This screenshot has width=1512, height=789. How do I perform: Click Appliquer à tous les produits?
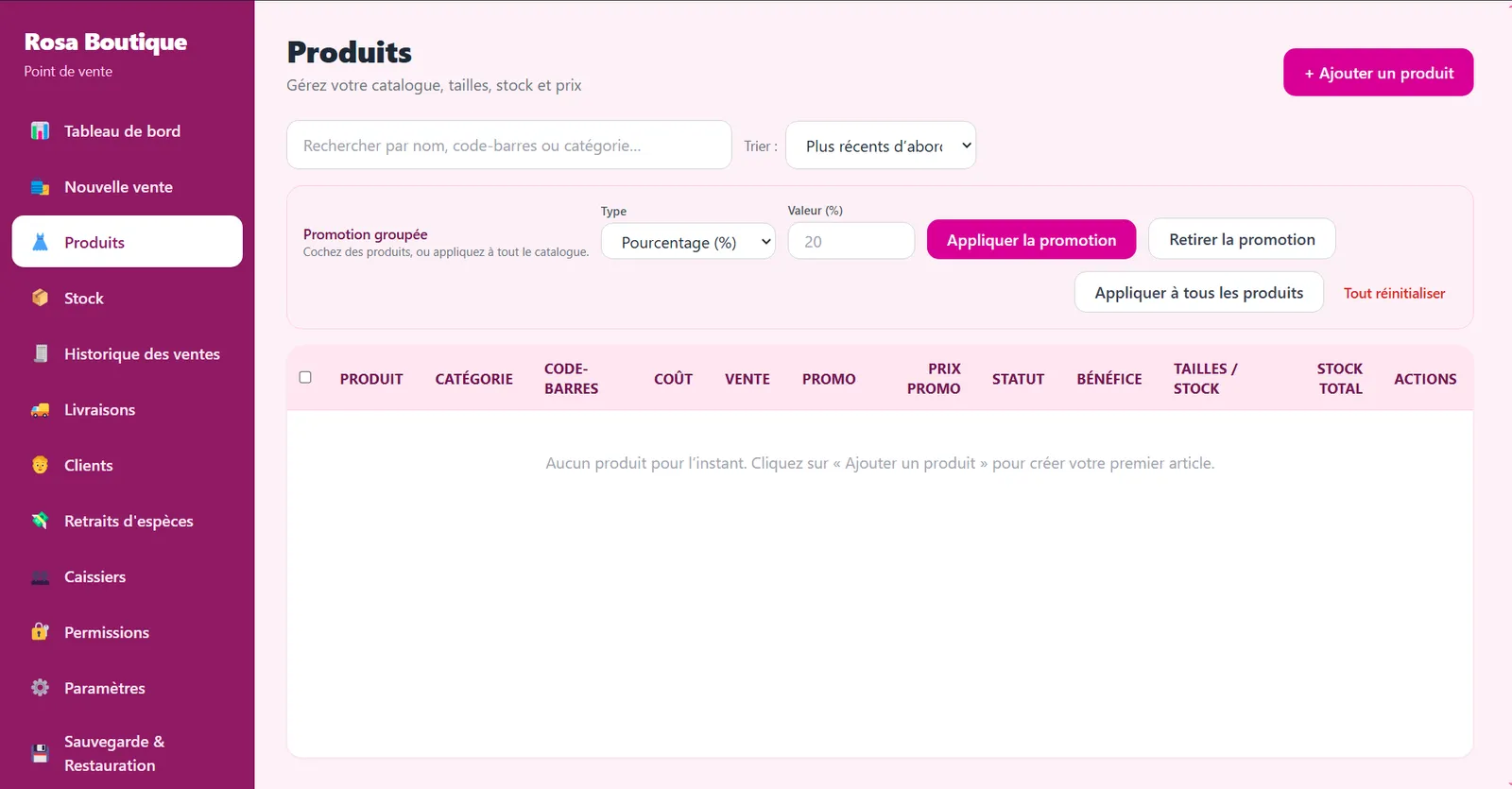click(x=1198, y=293)
